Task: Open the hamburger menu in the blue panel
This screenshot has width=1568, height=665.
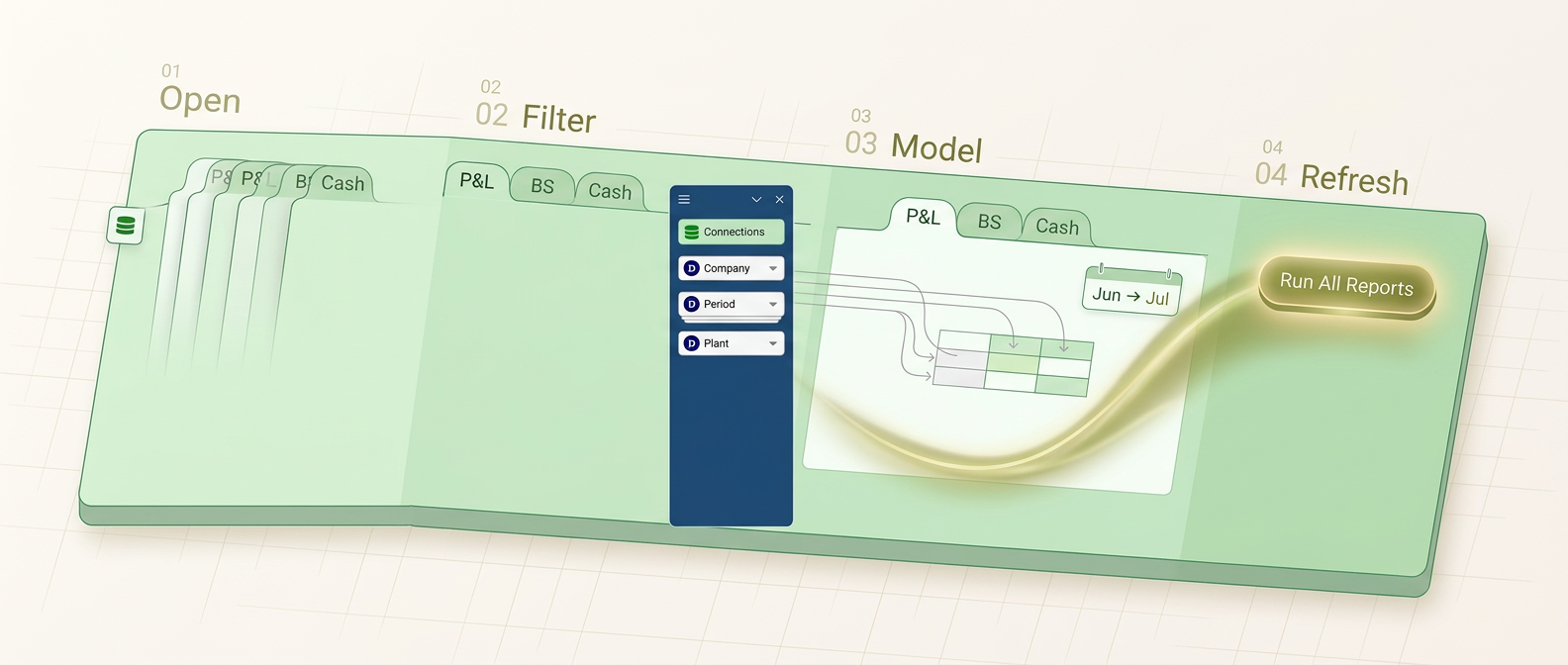Action: coord(684,200)
